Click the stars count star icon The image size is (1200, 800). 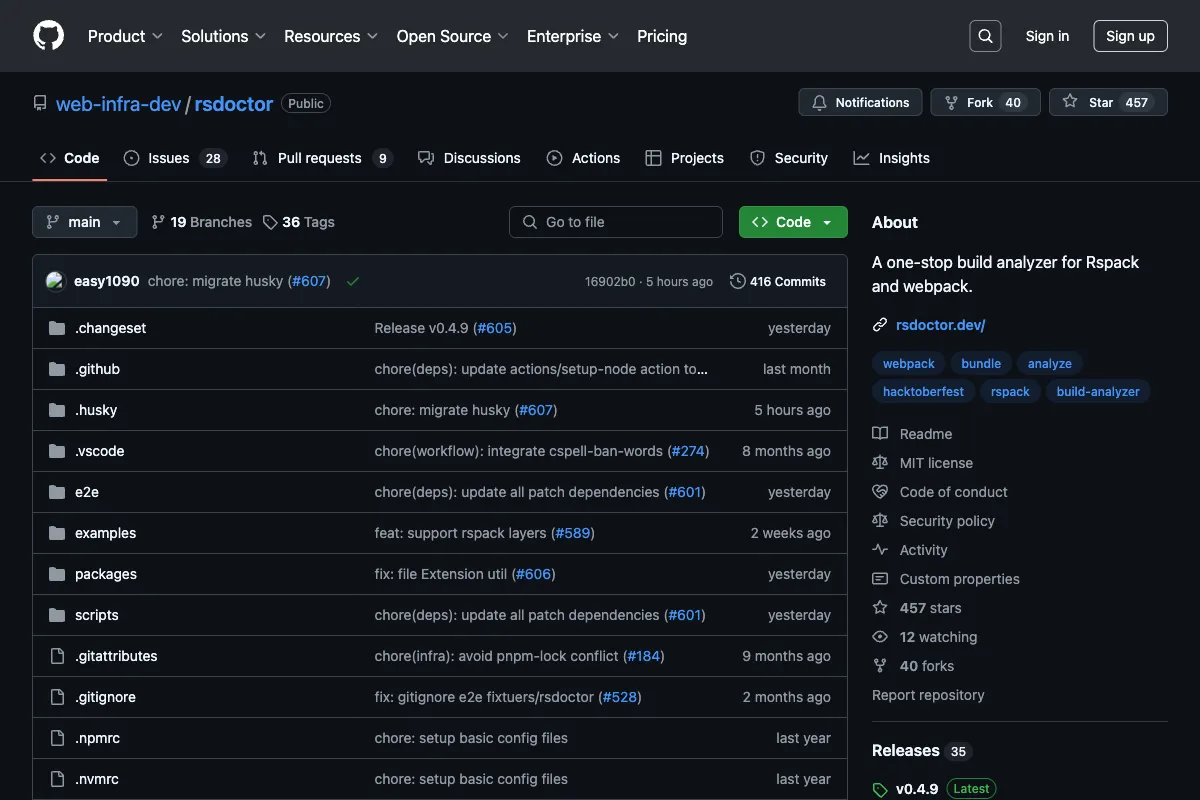click(880, 608)
